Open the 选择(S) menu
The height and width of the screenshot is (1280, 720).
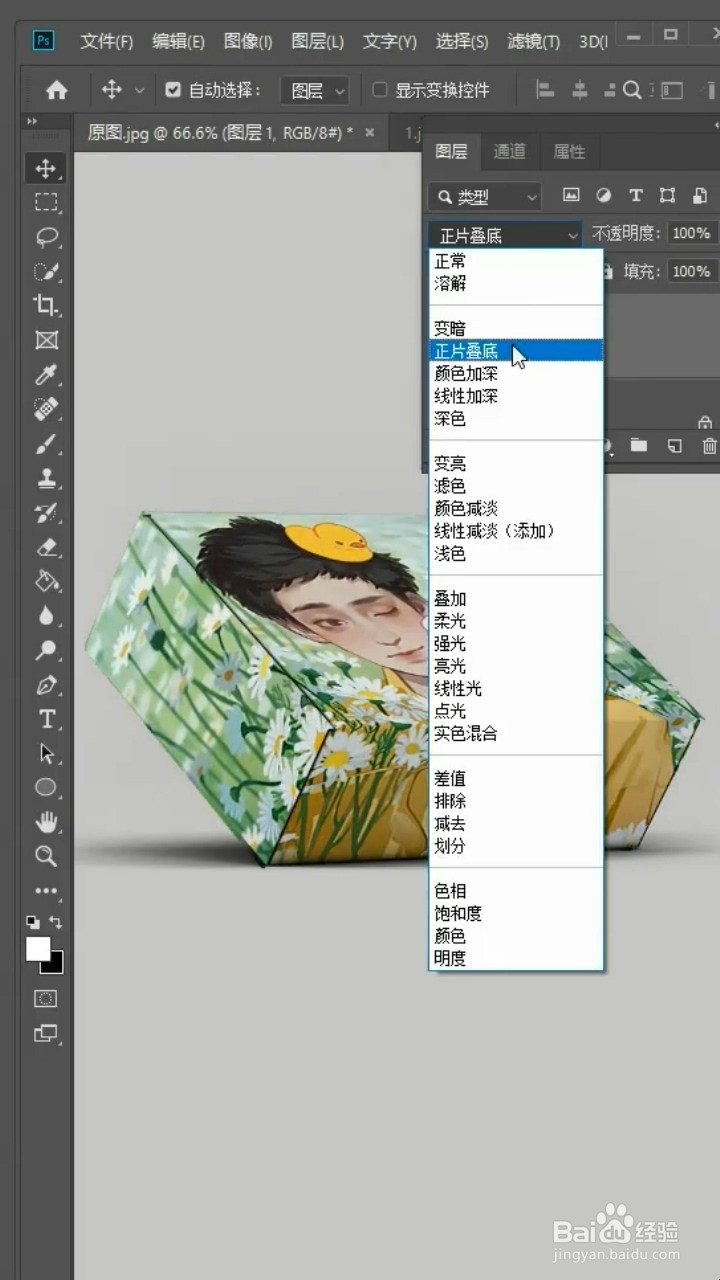coord(462,41)
